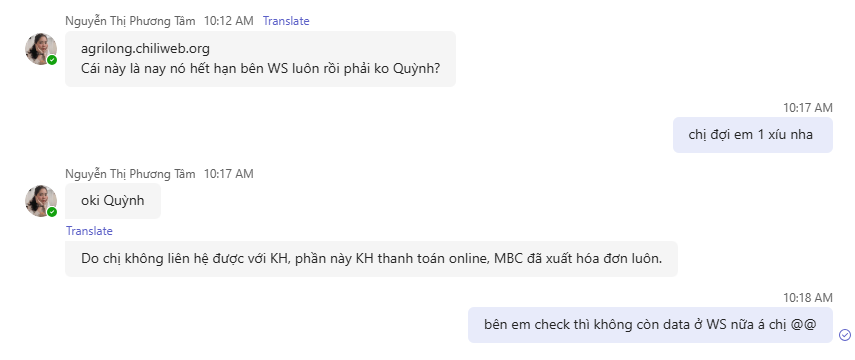Click the 'Cái này là nay nó hết hạn' line

click(261, 69)
